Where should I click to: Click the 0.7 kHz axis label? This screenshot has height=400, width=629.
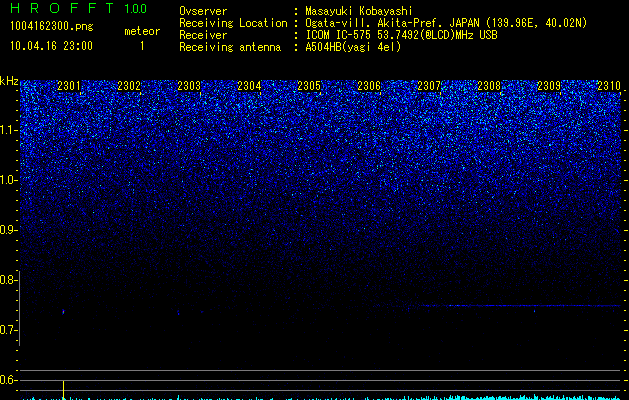tap(9, 330)
